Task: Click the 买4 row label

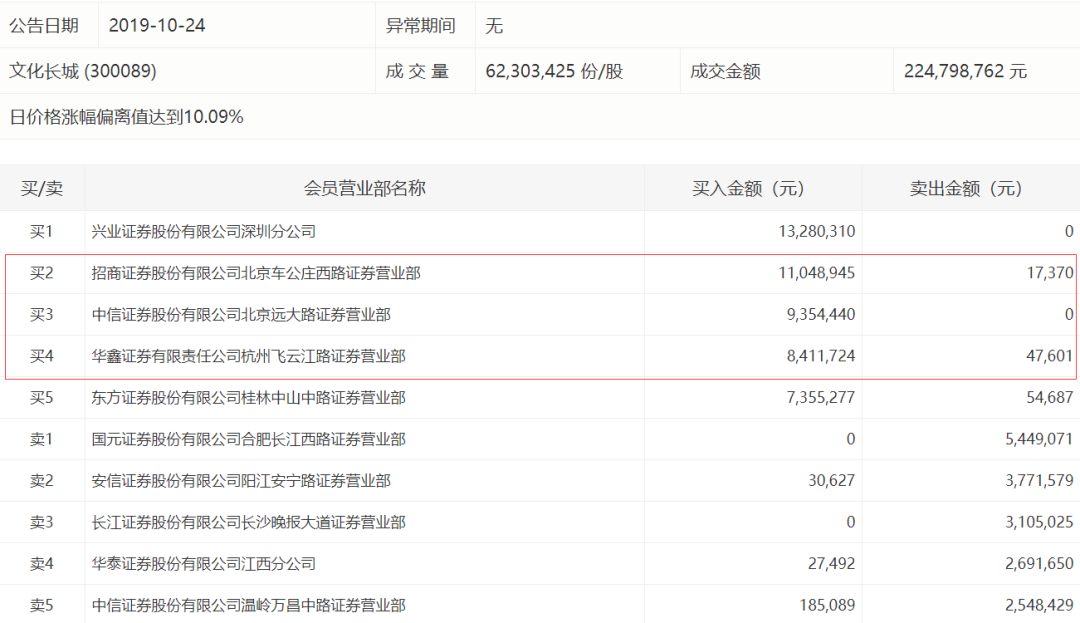Action: pos(41,356)
